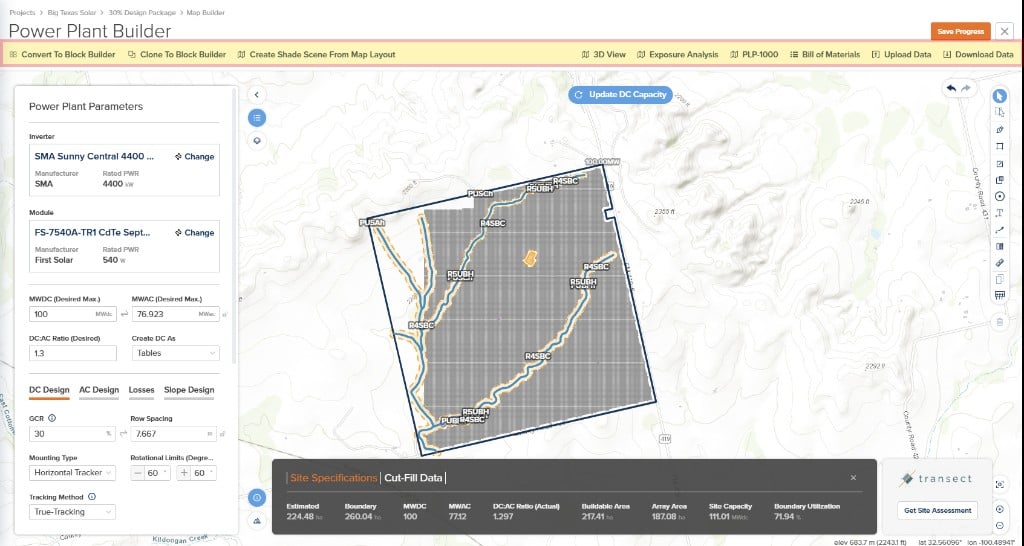Select the pencil draw tool
This screenshot has height=546, width=1024.
tap(999, 129)
